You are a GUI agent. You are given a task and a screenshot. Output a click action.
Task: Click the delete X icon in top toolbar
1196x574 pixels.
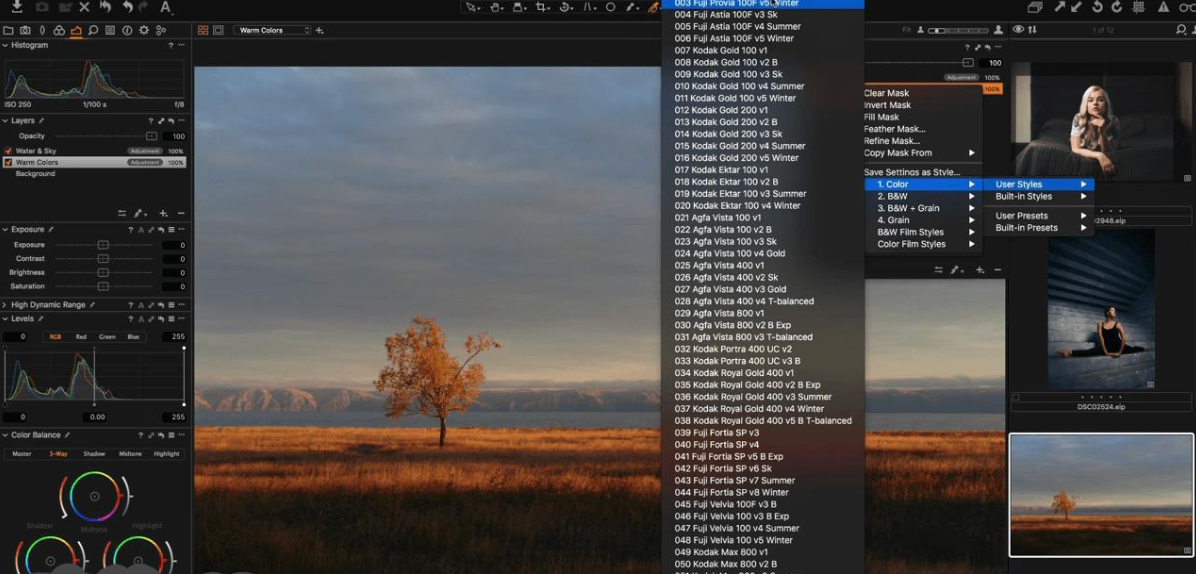click(85, 7)
